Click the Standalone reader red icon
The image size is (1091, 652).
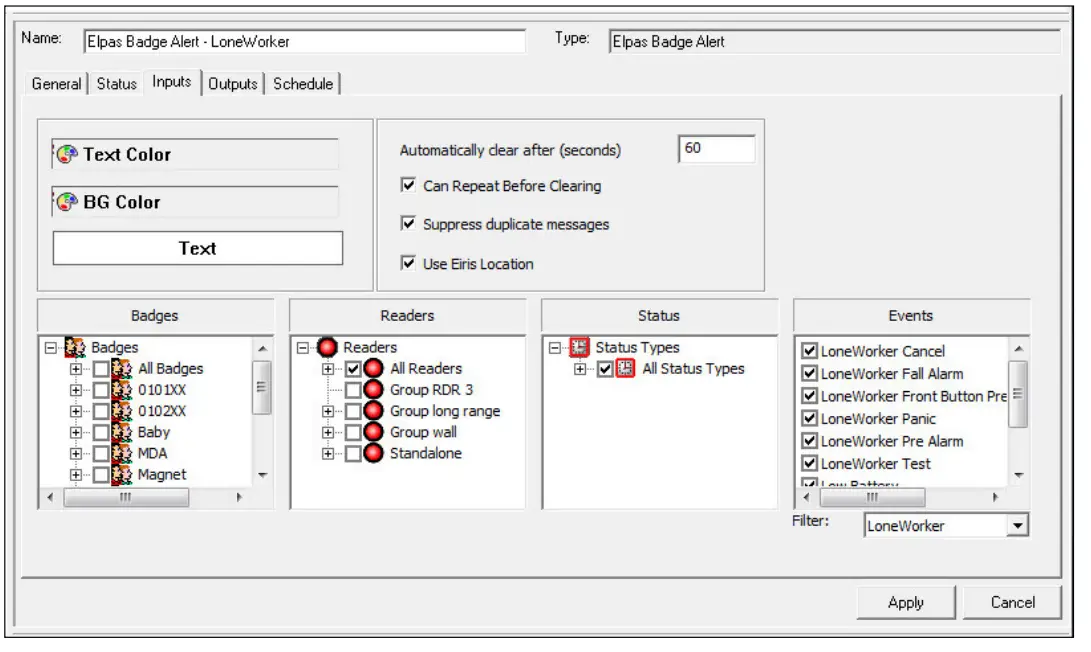click(374, 454)
